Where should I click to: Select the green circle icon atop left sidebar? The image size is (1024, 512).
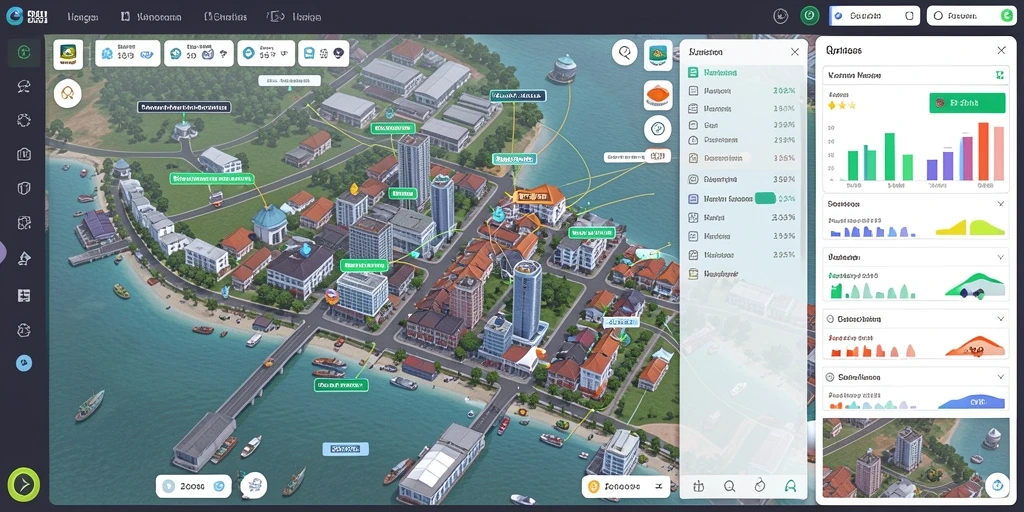point(24,53)
